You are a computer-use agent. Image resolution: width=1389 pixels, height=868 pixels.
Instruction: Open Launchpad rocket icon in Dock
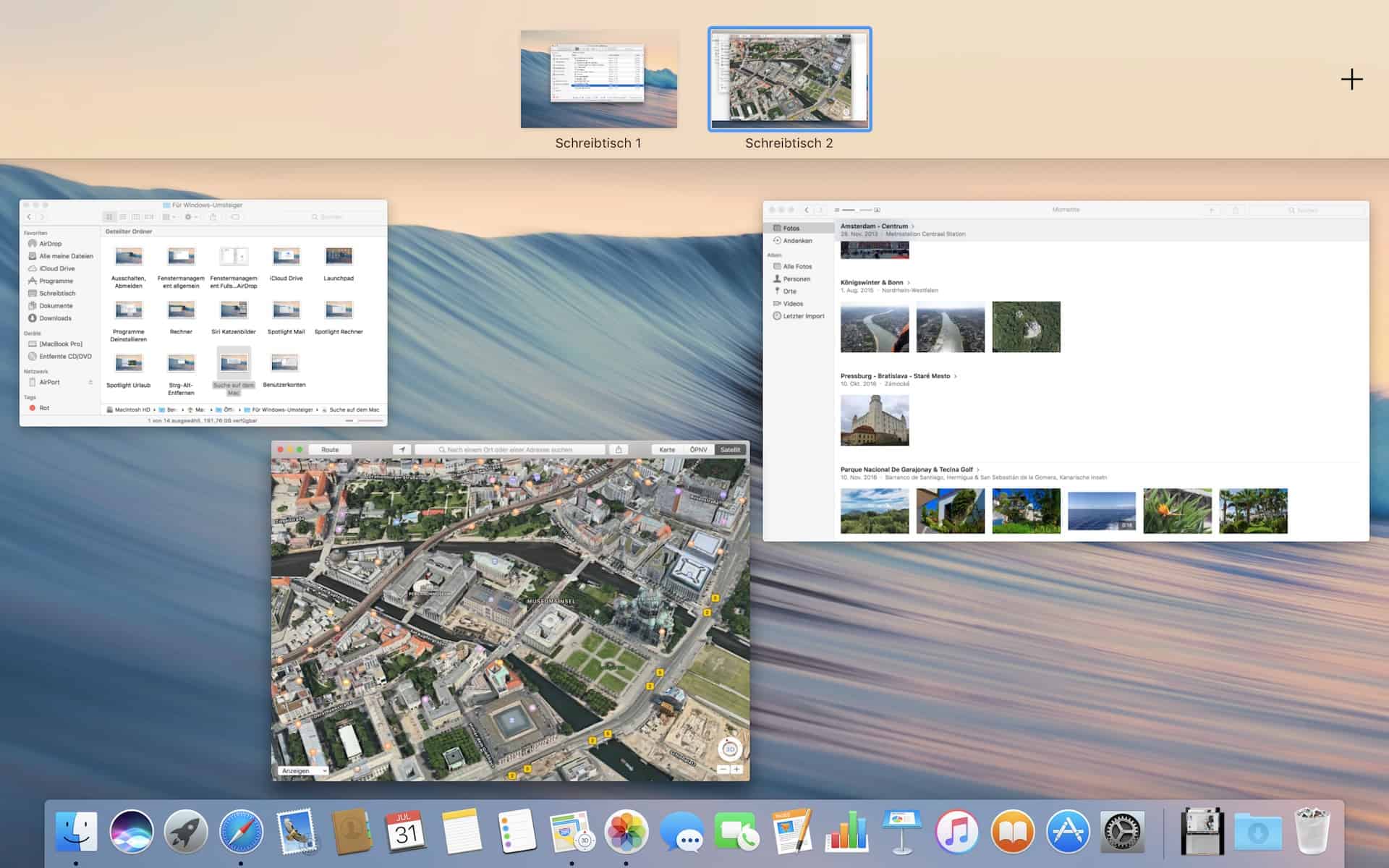[x=185, y=832]
